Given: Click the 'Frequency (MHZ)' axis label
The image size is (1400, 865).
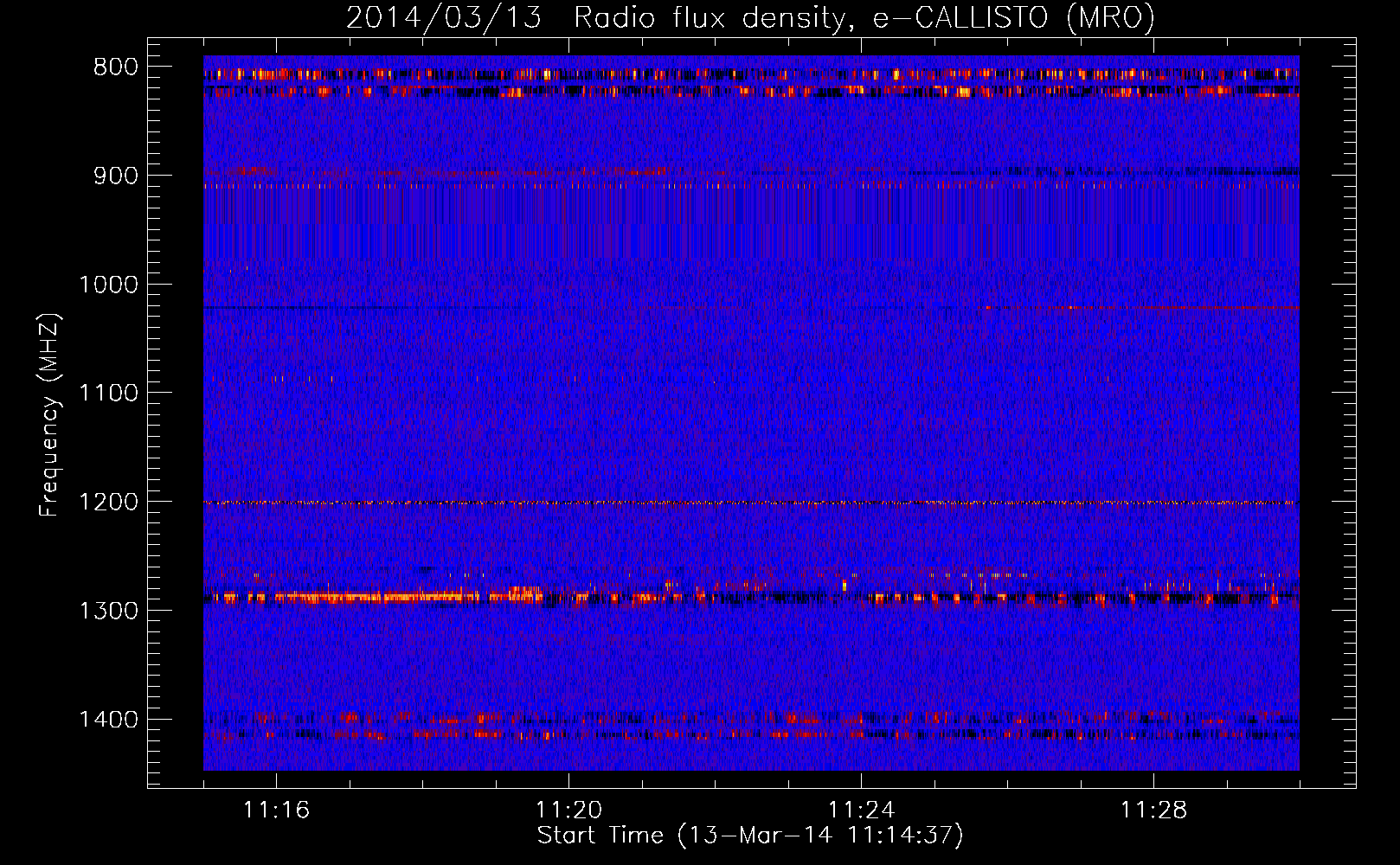Looking at the screenshot, I should 50,415.
